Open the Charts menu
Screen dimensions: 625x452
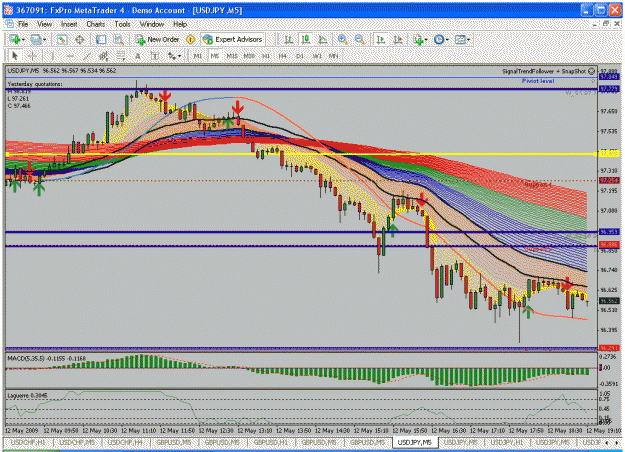coord(96,24)
